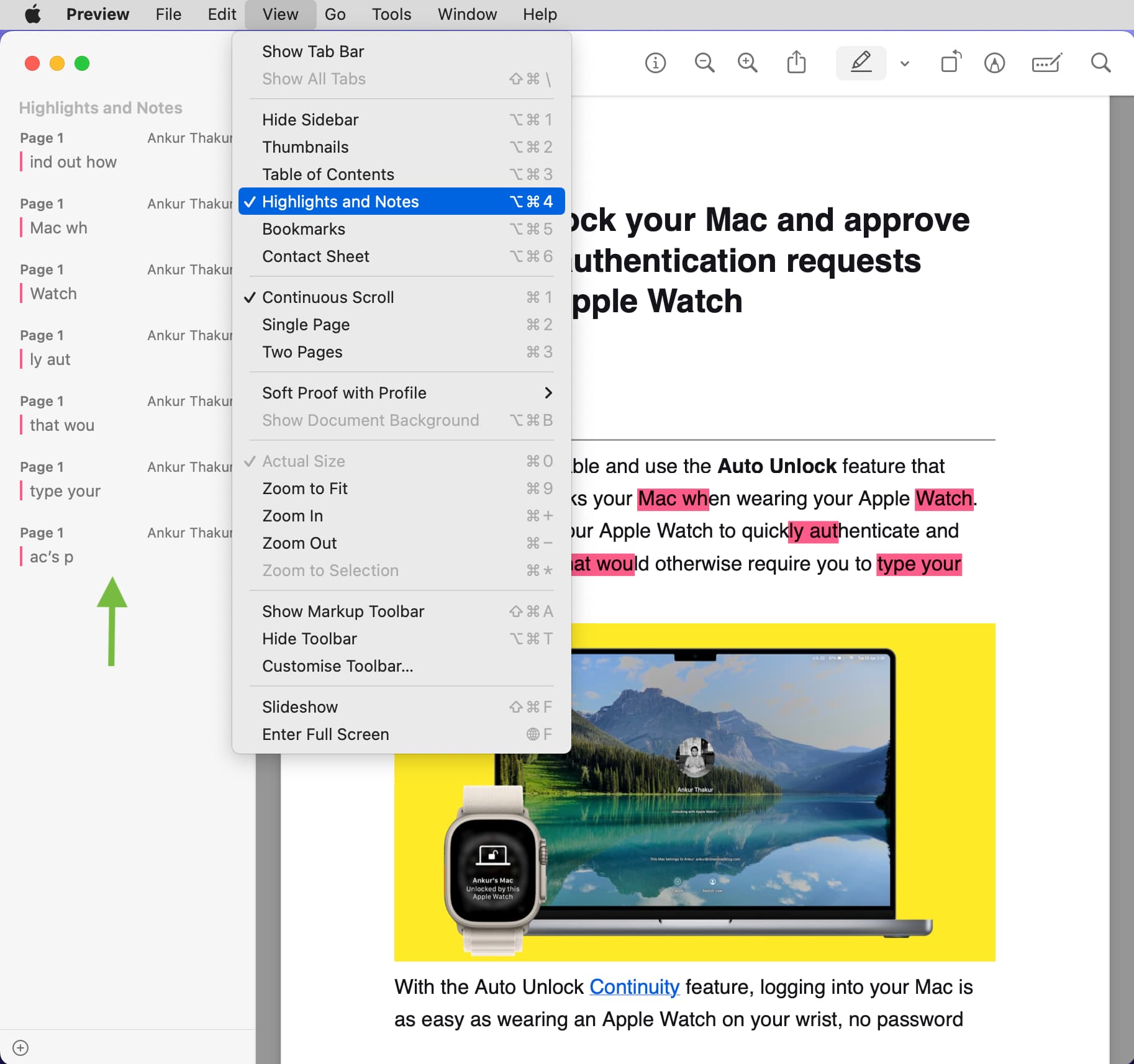The height and width of the screenshot is (1064, 1134).
Task: Open the Tools menu
Action: [391, 14]
